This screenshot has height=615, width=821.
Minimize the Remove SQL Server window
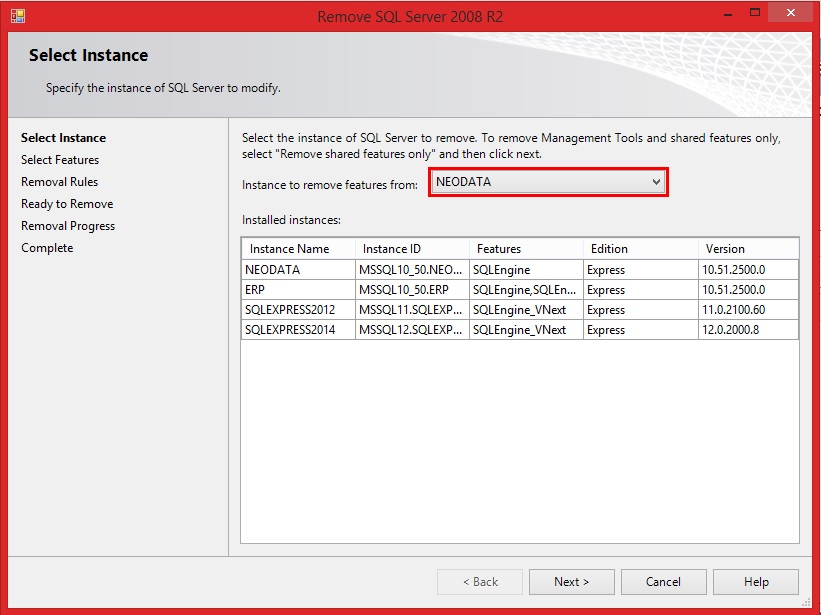pyautogui.click(x=728, y=13)
